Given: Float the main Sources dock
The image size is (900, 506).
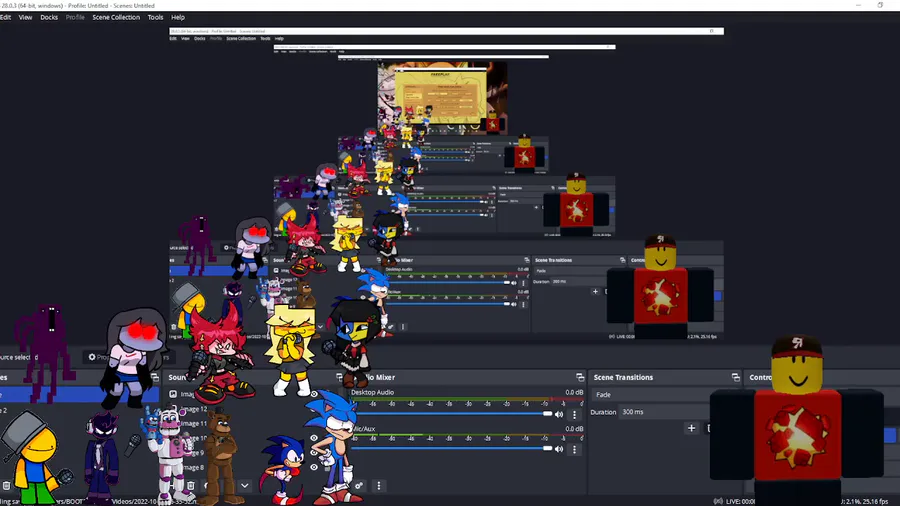Looking at the screenshot, I should 339,377.
